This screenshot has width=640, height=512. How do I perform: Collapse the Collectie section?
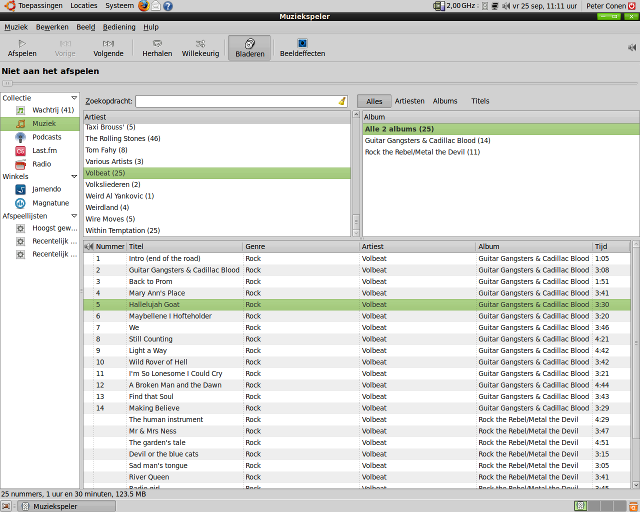pos(74,98)
